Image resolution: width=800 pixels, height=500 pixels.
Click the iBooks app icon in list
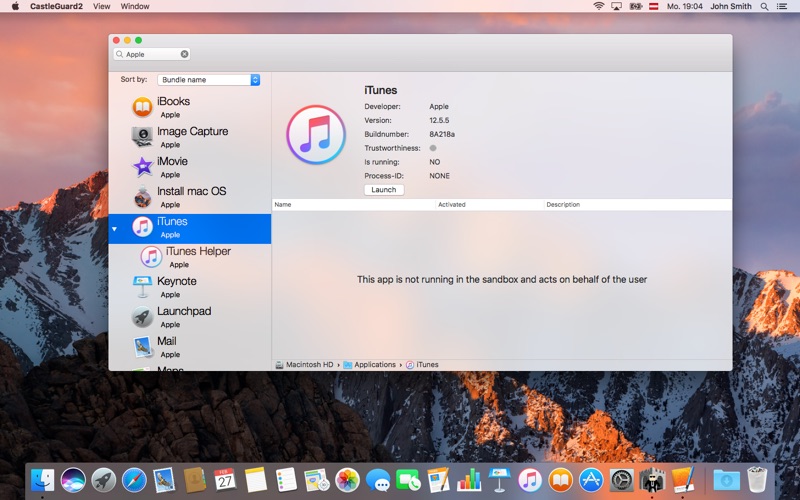(142, 107)
